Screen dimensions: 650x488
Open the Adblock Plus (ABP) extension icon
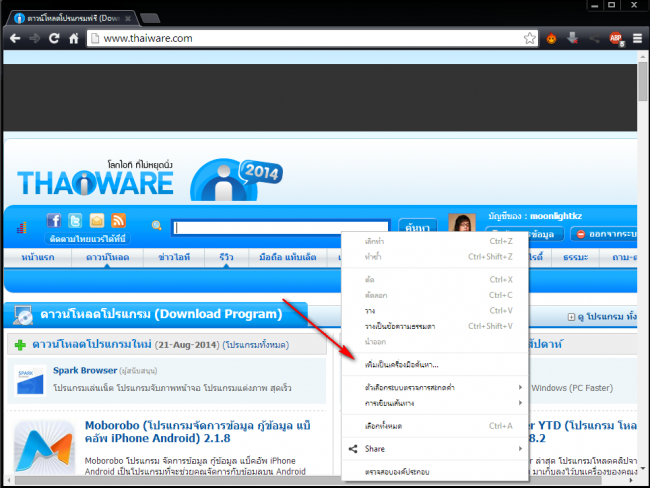coord(616,39)
